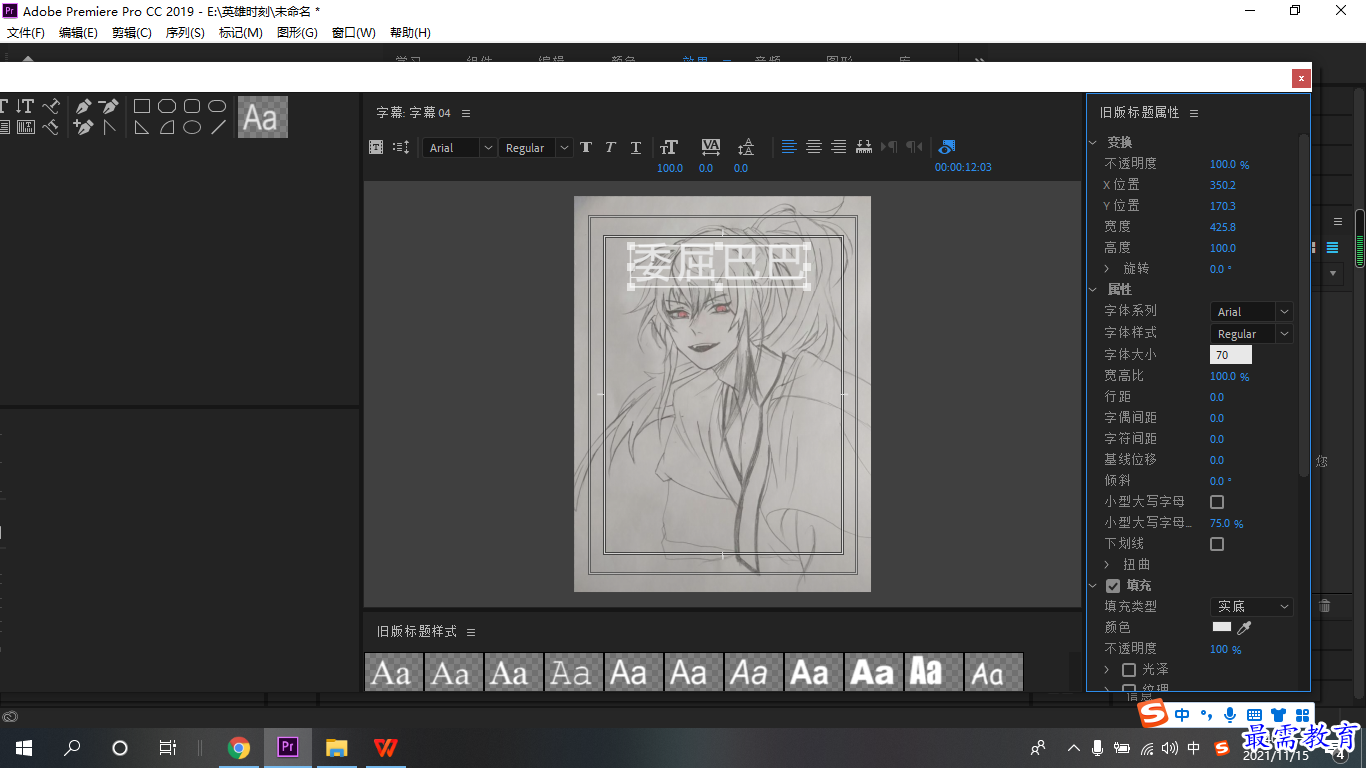This screenshot has height=768, width=1366.
Task: Open 字体样式 dropdown in properties panel
Action: tap(1251, 334)
